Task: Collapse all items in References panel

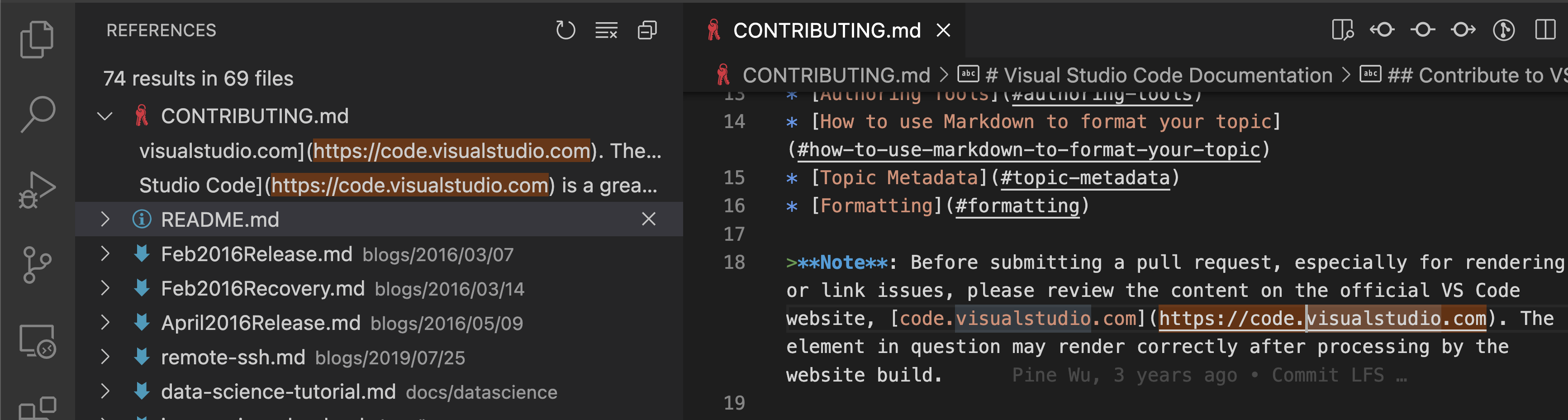Action: coord(647,30)
